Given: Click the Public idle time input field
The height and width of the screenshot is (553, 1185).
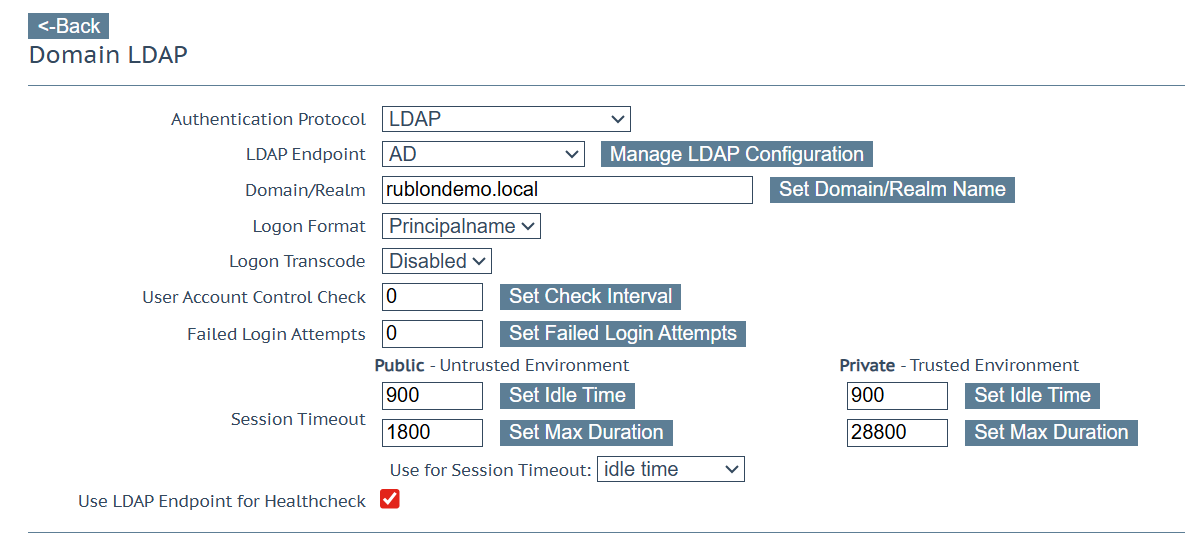Looking at the screenshot, I should pyautogui.click(x=432, y=396).
